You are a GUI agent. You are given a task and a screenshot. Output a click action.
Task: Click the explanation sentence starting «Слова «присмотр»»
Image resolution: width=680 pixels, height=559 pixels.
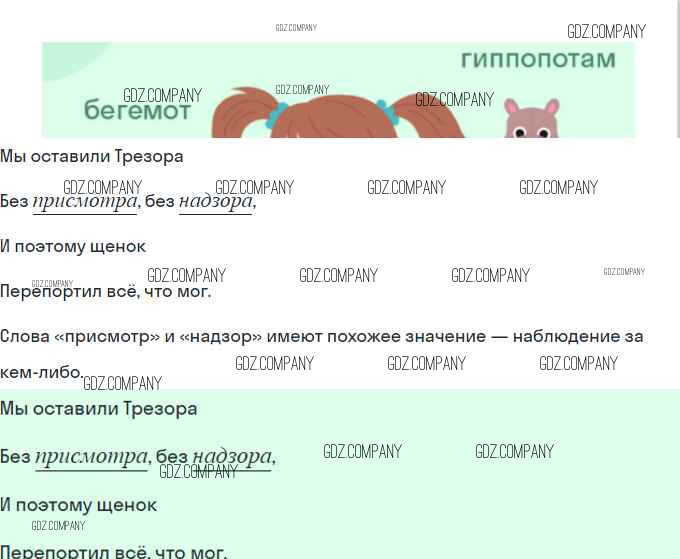click(x=321, y=337)
